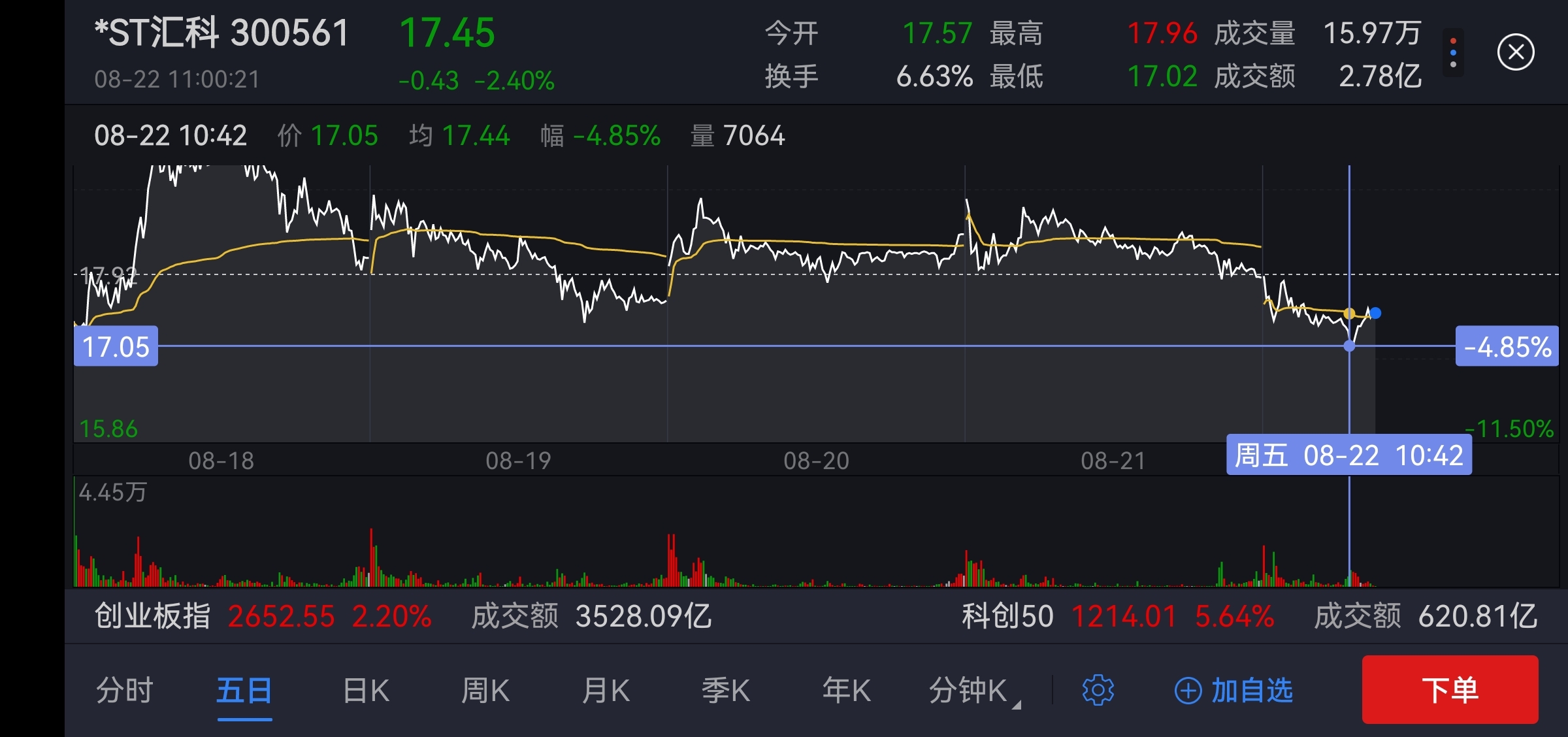Click the 今开 17.57 opening value
Viewport: 1568px width, 737px height.
(938, 33)
